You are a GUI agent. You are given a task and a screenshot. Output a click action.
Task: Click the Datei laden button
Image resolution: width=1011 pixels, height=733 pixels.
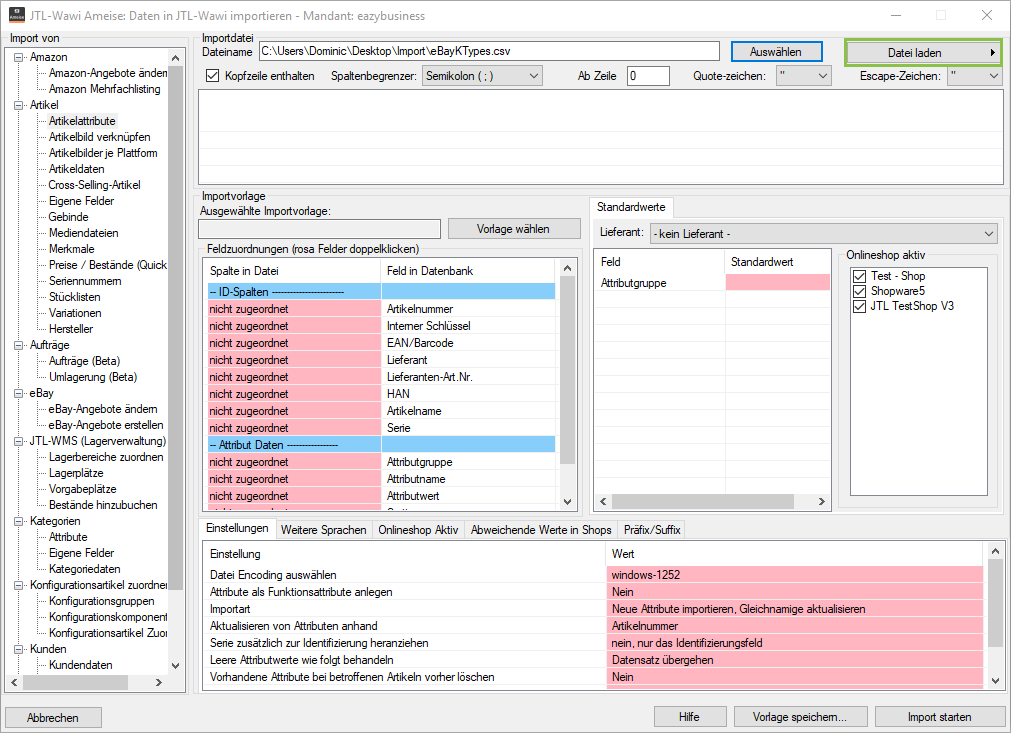[923, 53]
